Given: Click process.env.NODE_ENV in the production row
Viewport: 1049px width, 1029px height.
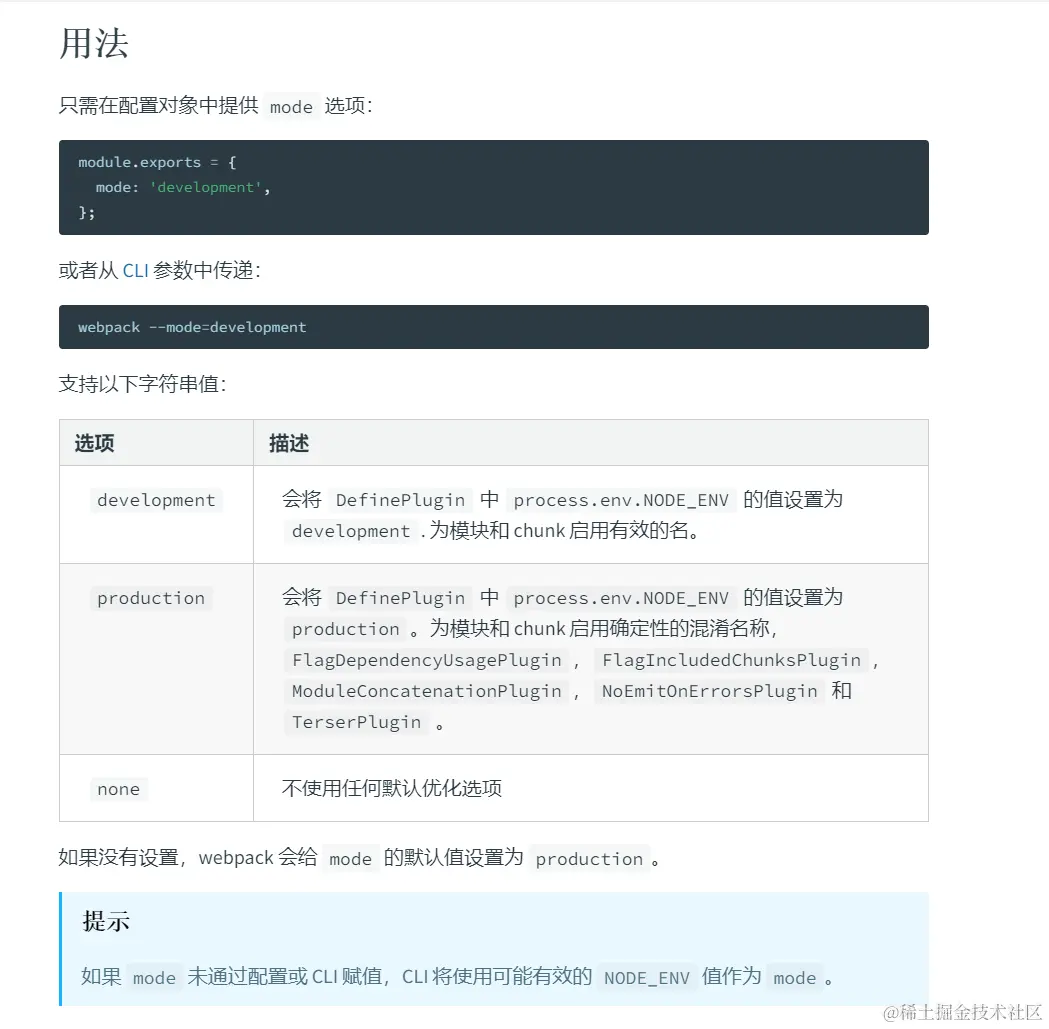Looking at the screenshot, I should (x=621, y=598).
